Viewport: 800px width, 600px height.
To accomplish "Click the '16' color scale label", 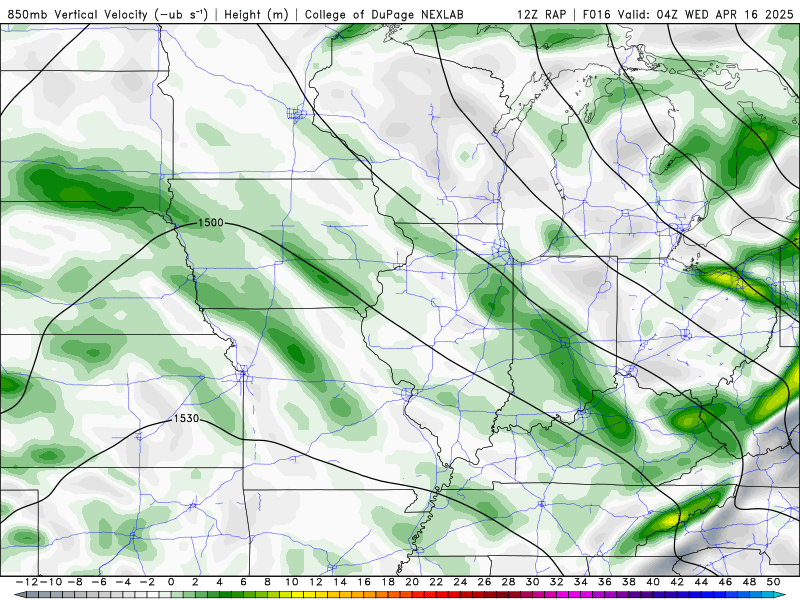I will [x=364, y=582].
